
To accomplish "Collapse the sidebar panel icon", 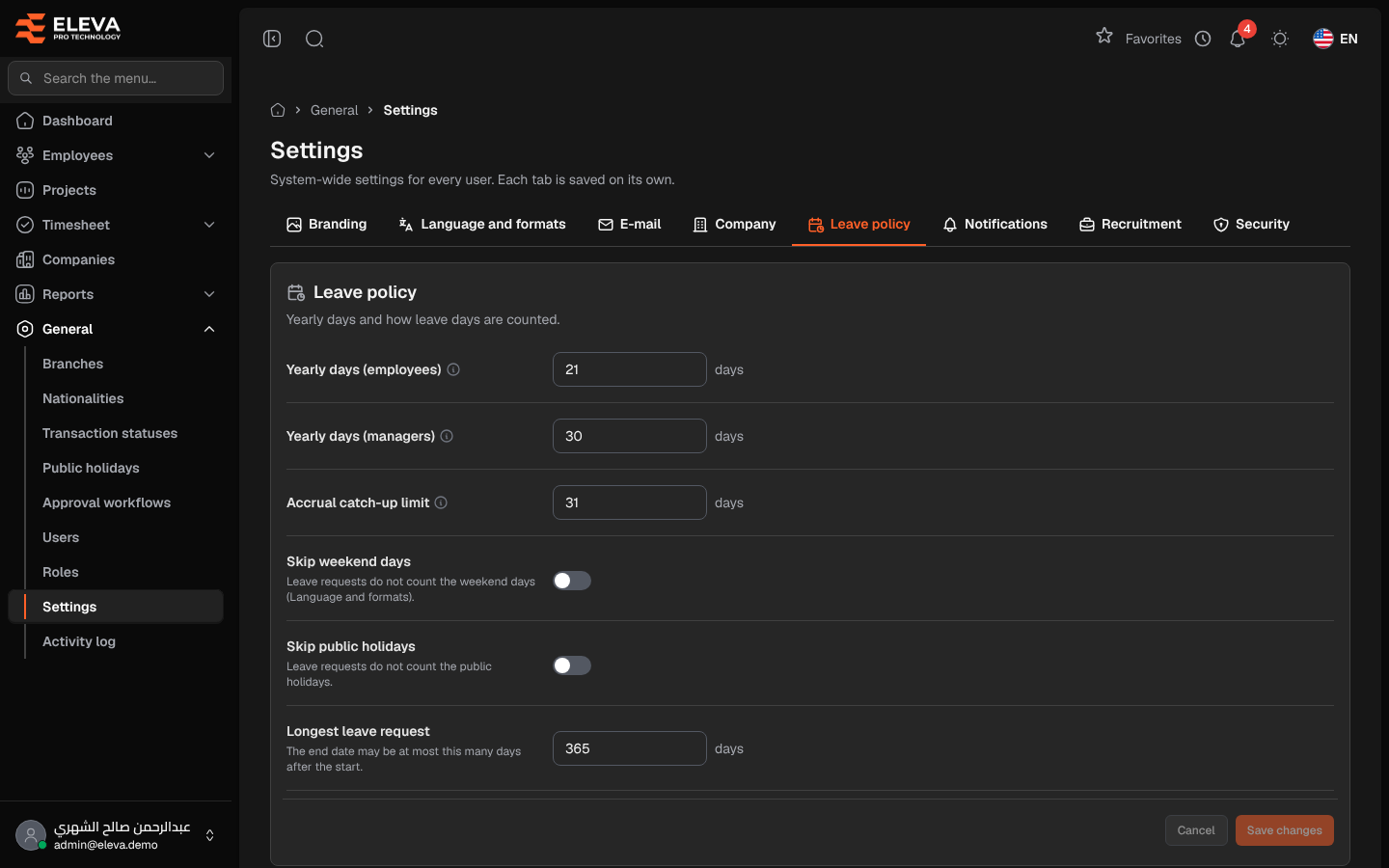I will [x=272, y=39].
